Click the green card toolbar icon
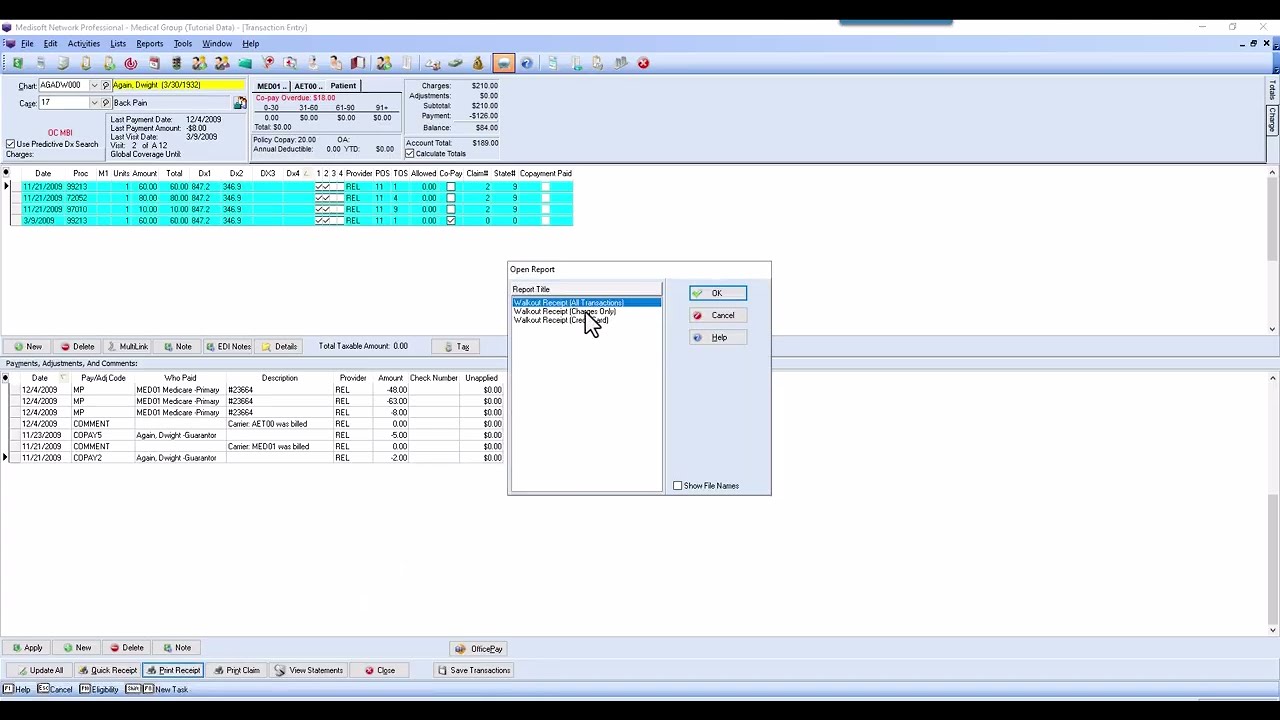 tap(245, 63)
